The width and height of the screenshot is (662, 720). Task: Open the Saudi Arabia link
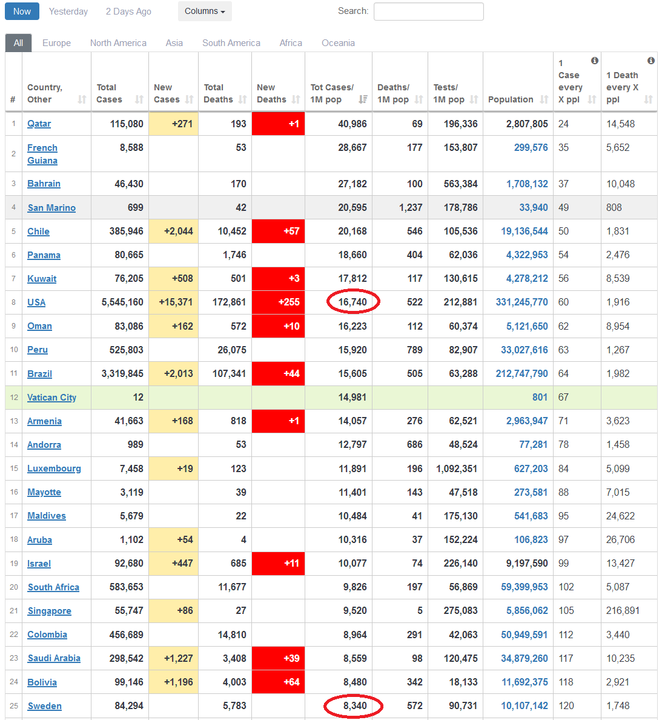(x=54, y=658)
